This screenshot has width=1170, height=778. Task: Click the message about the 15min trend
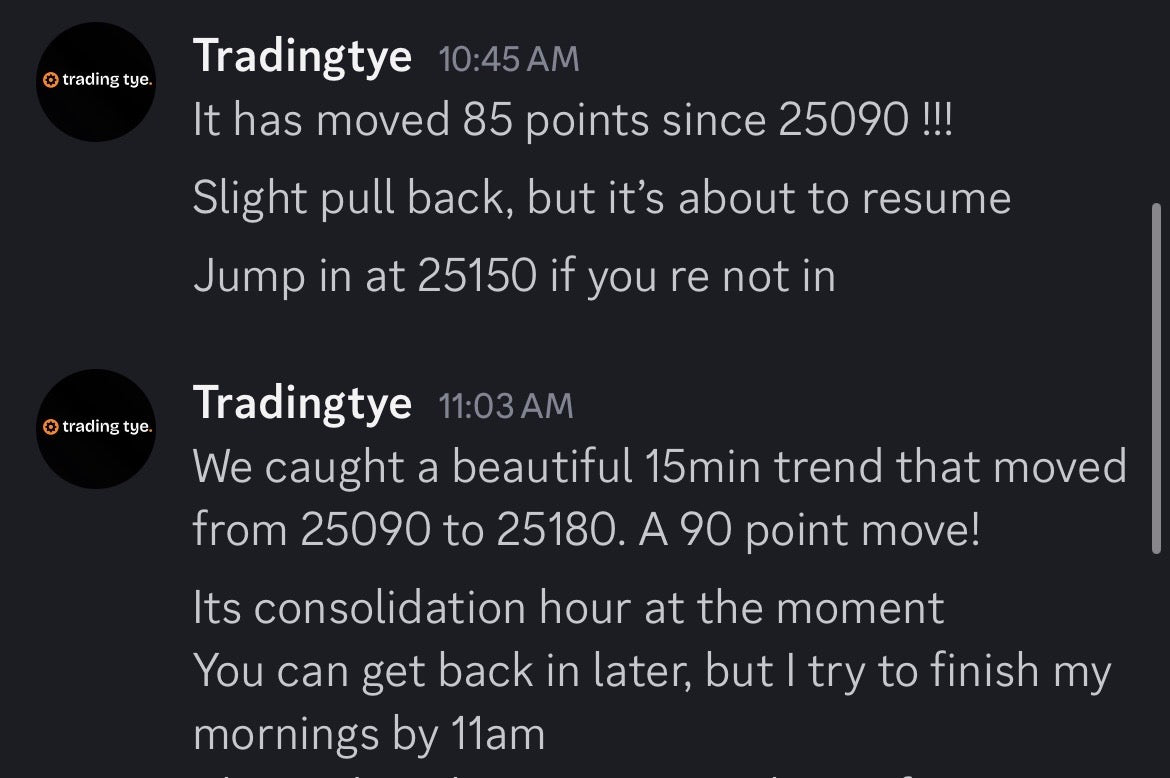click(660, 466)
